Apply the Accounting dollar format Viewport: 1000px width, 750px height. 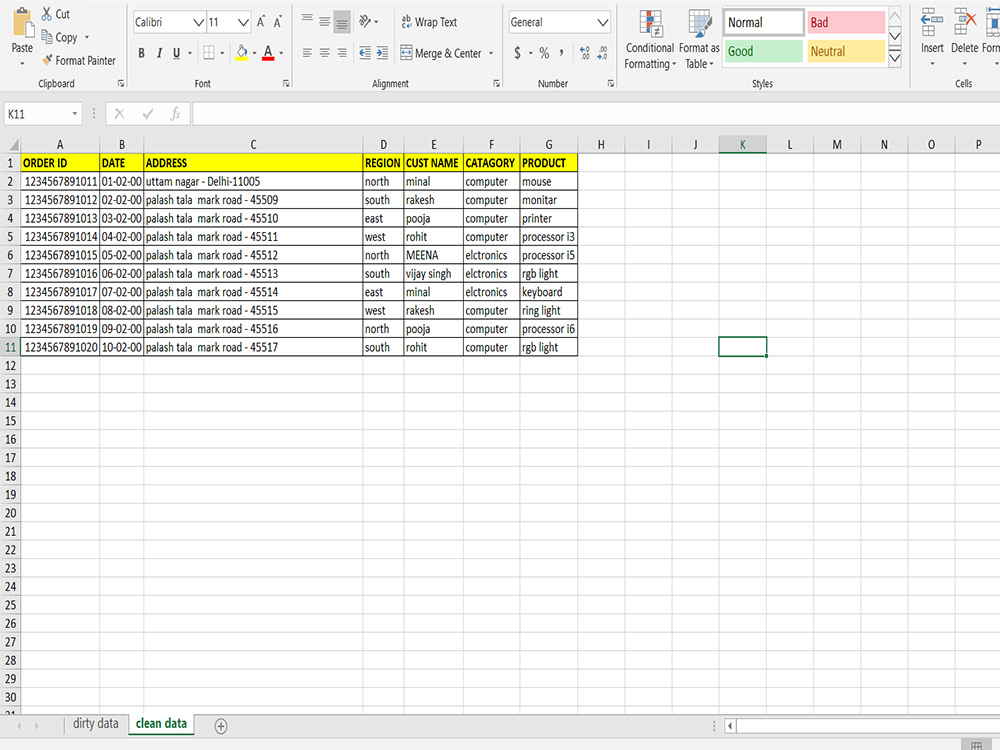click(x=517, y=52)
